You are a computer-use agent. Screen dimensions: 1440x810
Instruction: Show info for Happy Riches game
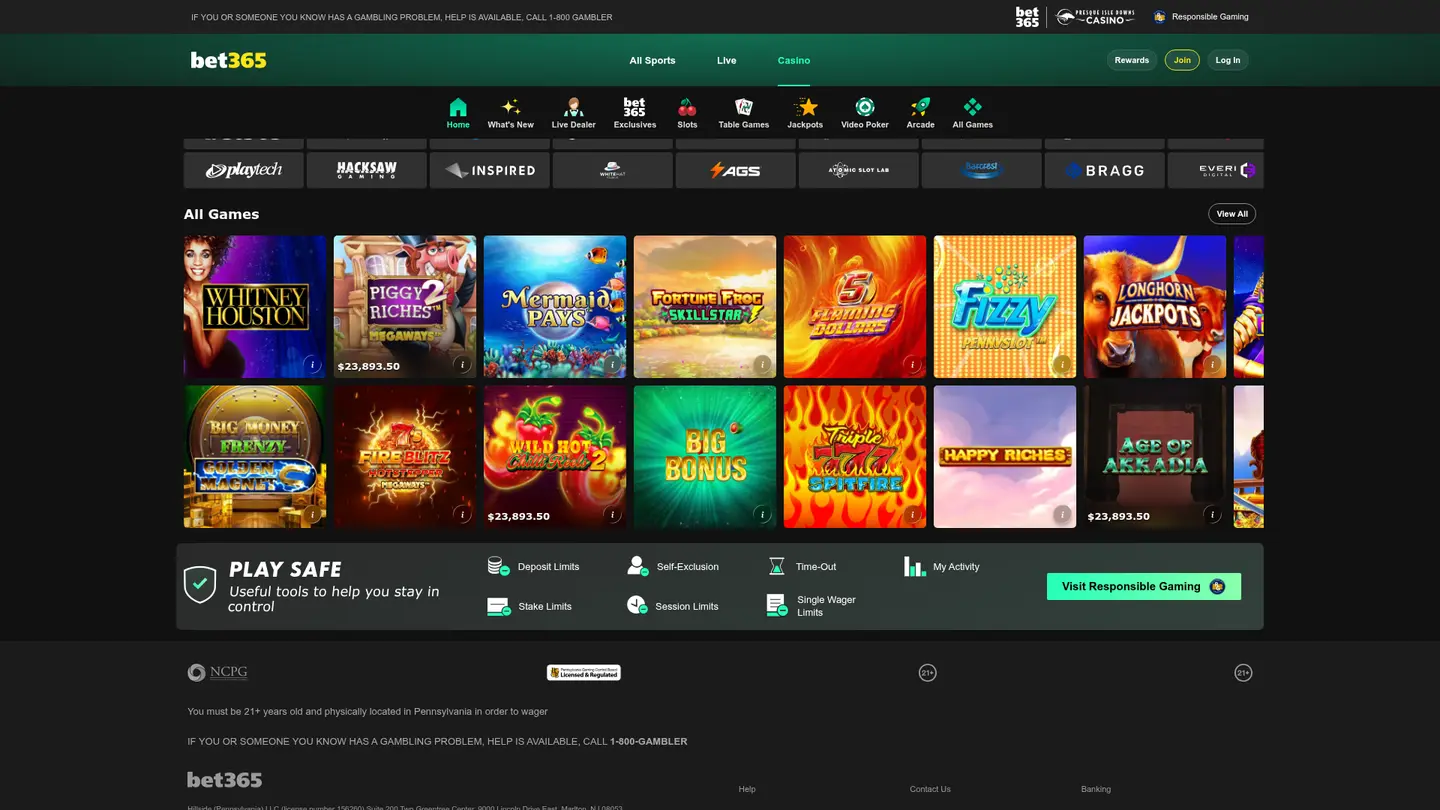[1062, 515]
